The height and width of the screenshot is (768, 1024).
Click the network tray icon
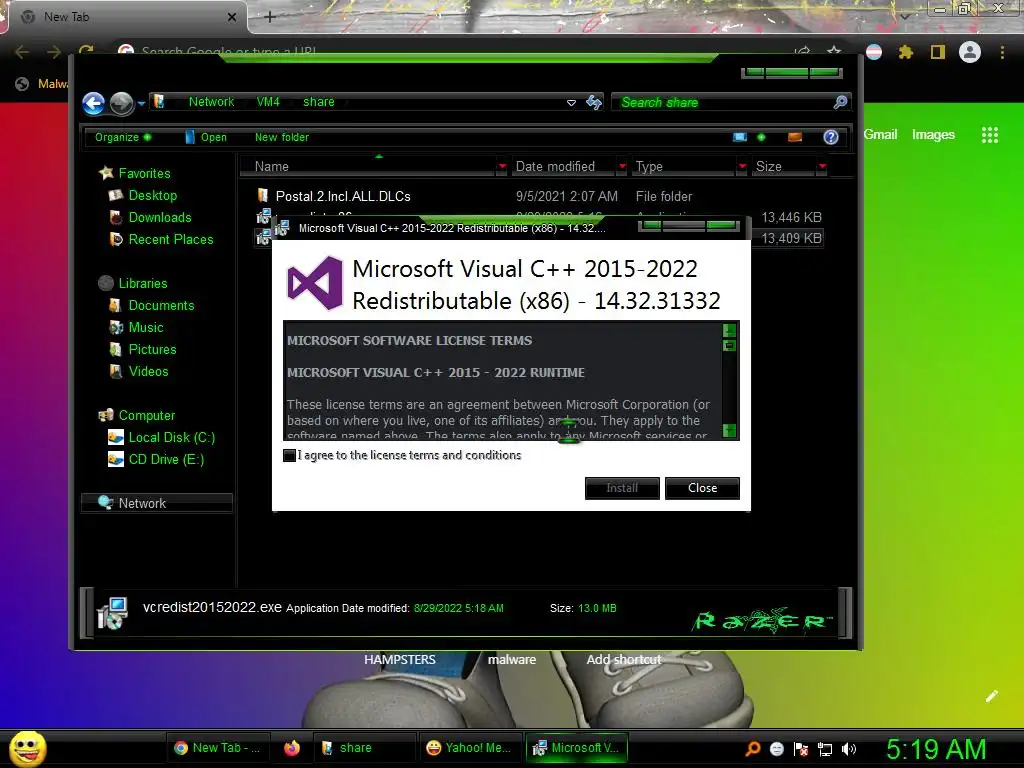pos(825,749)
